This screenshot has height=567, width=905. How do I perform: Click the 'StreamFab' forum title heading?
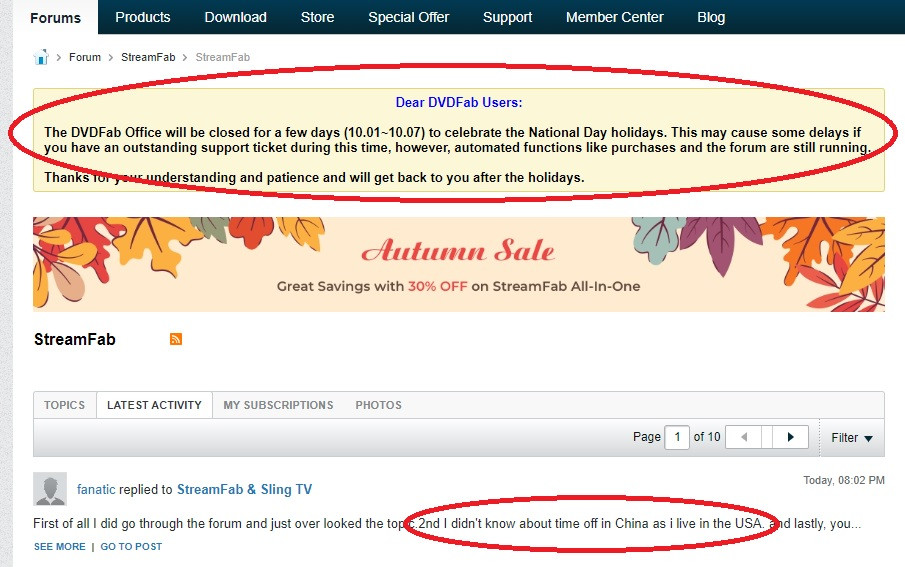[74, 339]
